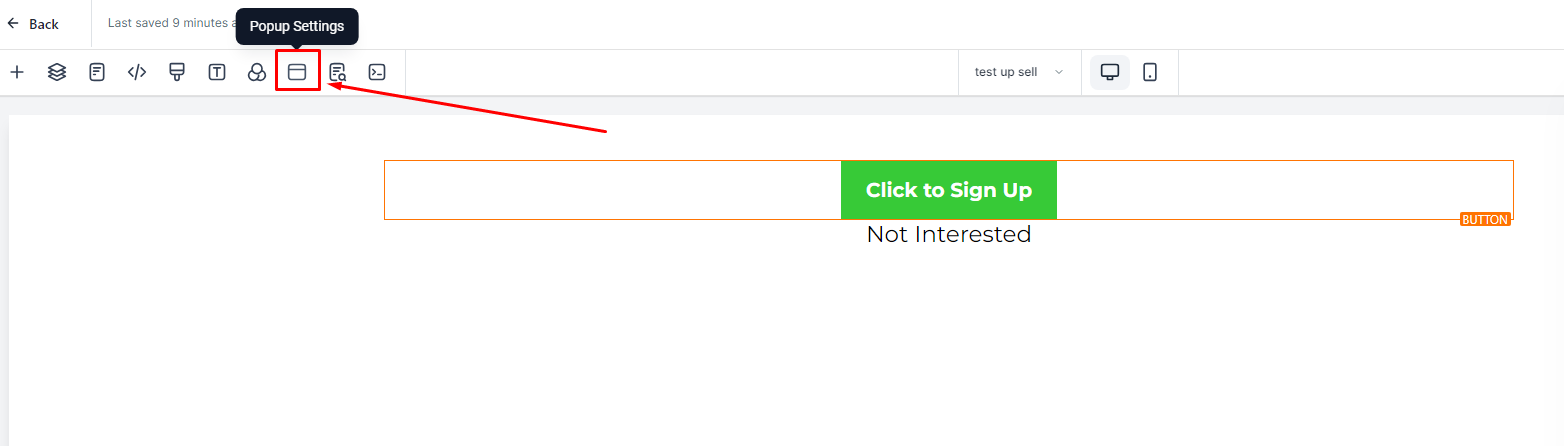The height and width of the screenshot is (446, 1564).
Task: Switch to desktop preview mode
Action: coord(1110,72)
